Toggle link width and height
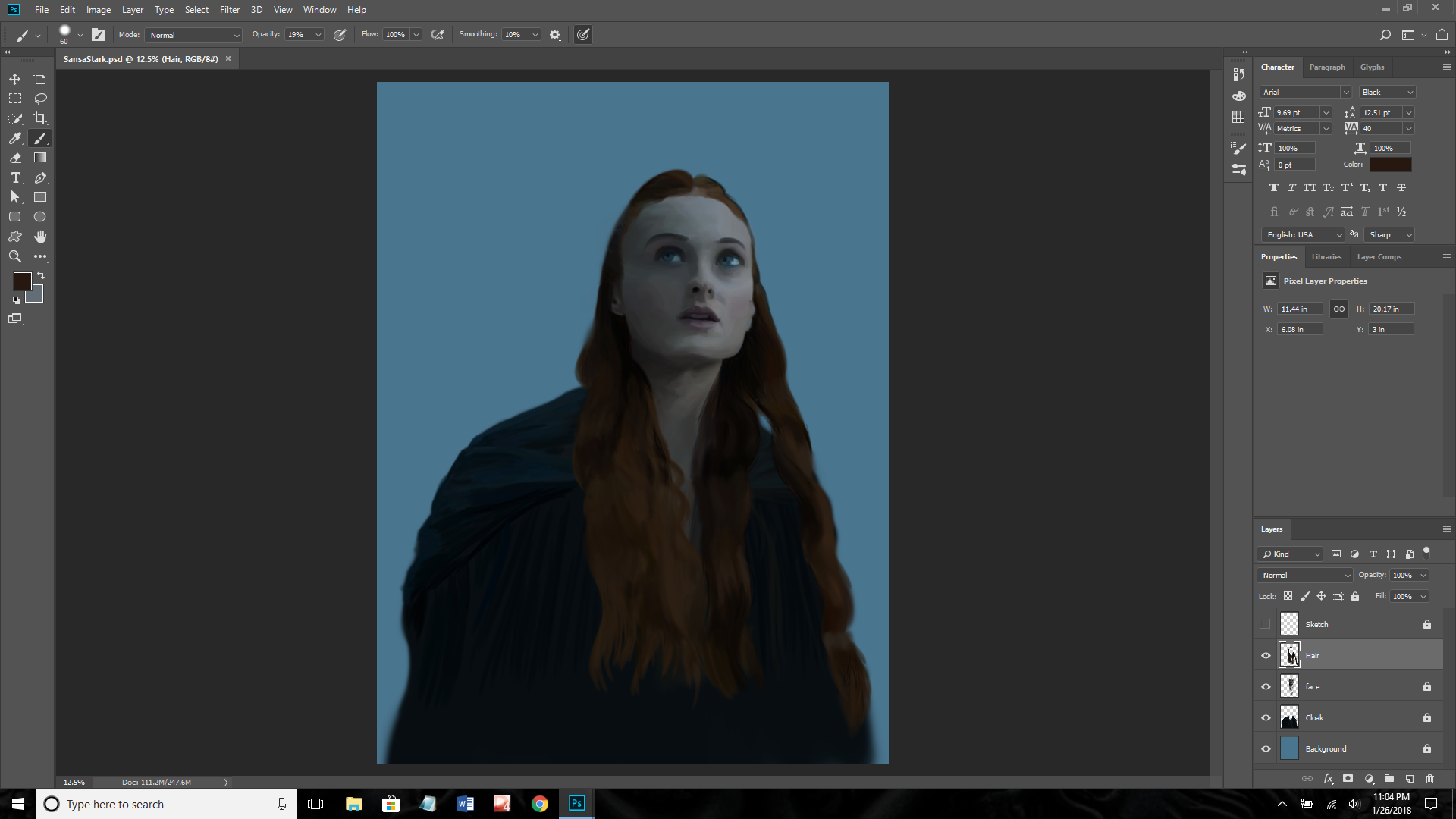1456x819 pixels. tap(1339, 309)
